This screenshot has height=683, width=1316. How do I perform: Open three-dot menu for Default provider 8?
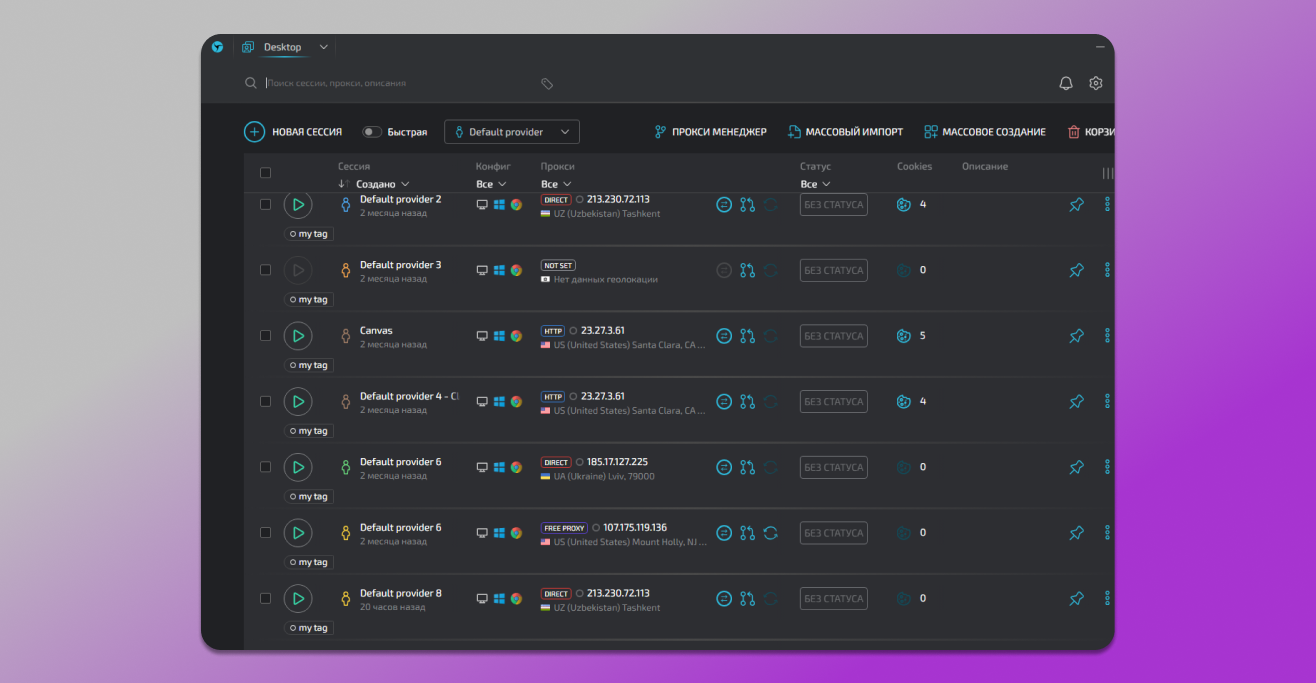1107,598
